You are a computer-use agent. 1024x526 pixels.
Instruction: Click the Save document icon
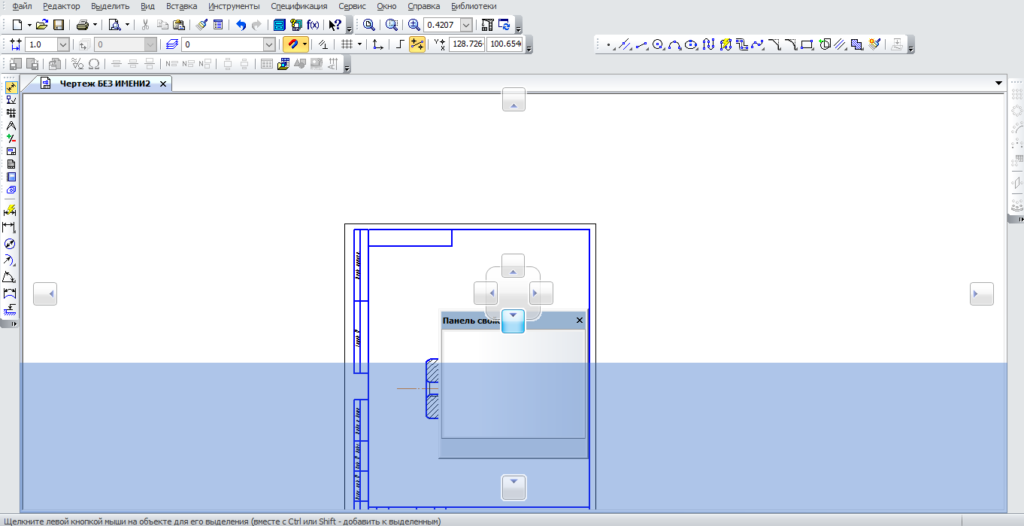click(58, 24)
